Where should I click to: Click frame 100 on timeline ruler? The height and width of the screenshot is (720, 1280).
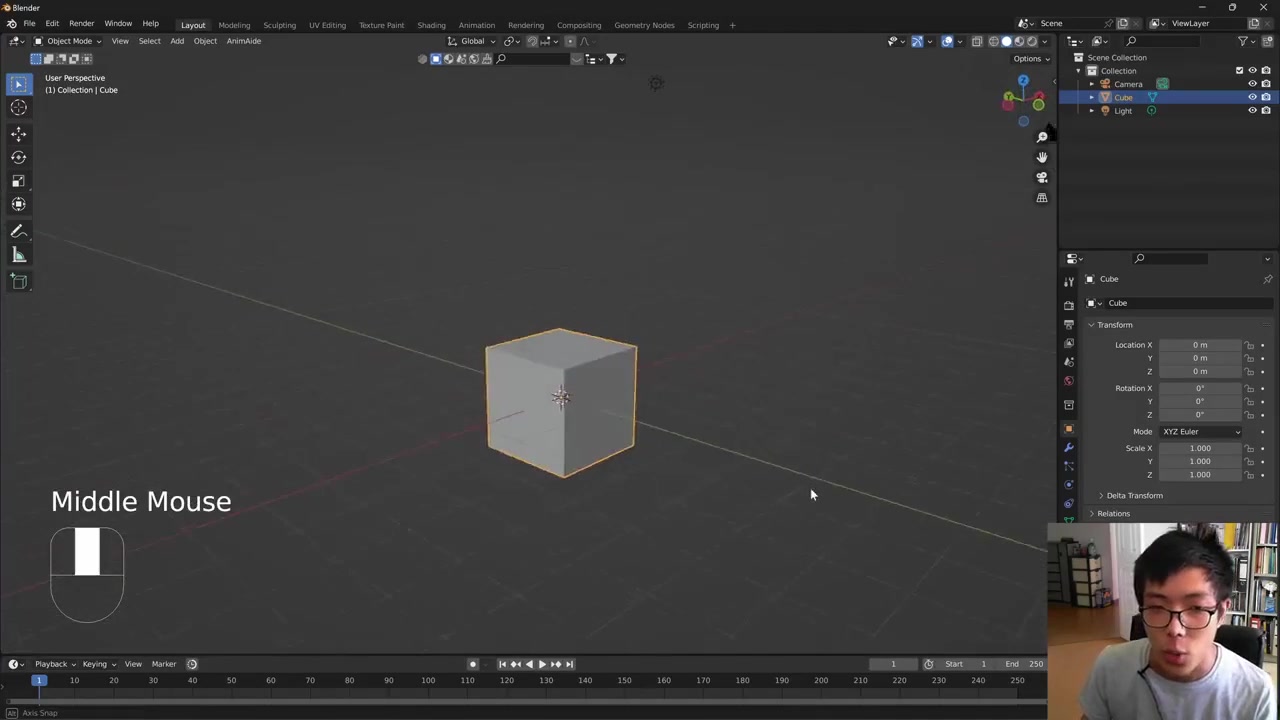pos(428,681)
